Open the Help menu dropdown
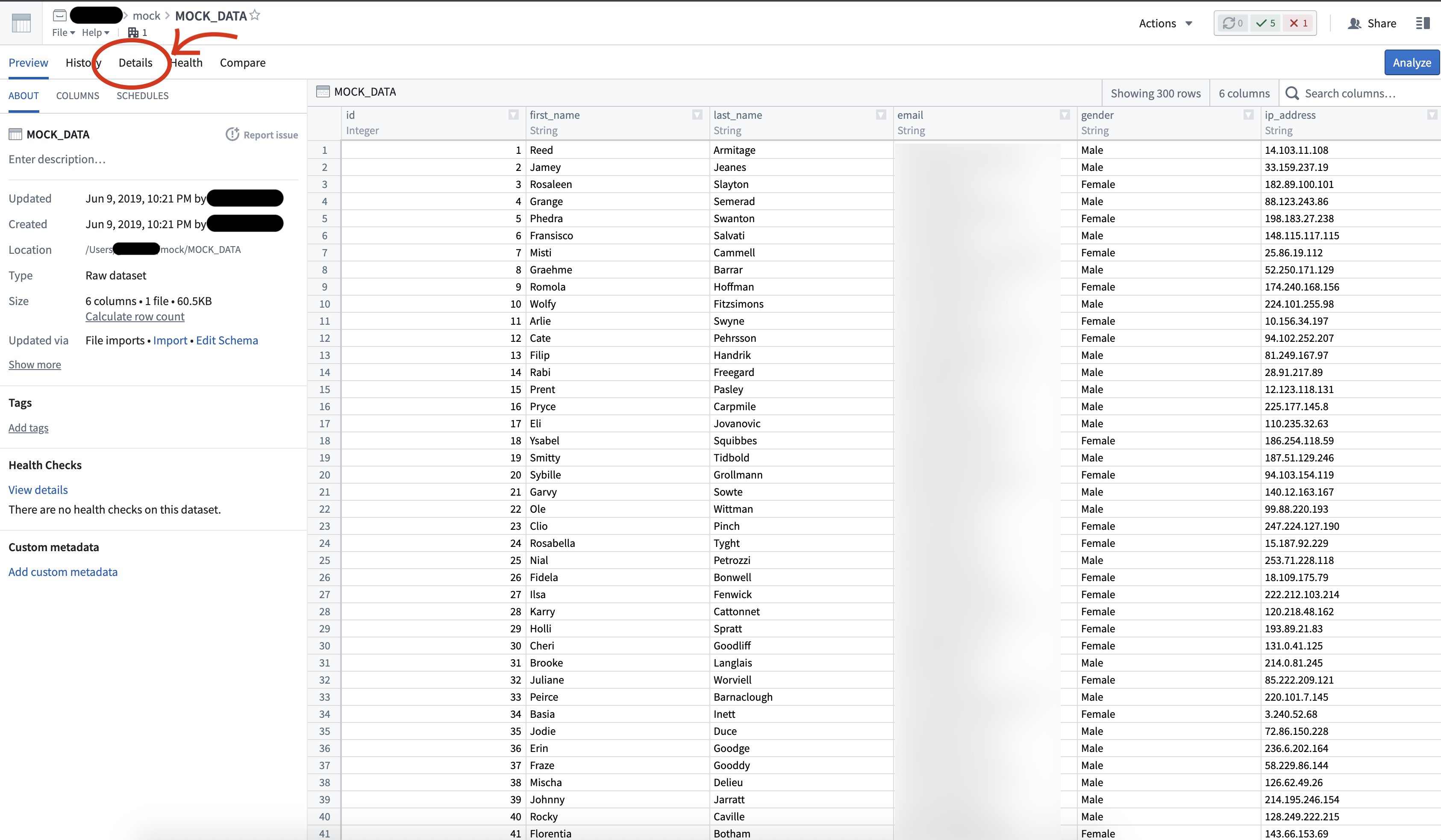This screenshot has width=1441, height=840. (x=95, y=32)
